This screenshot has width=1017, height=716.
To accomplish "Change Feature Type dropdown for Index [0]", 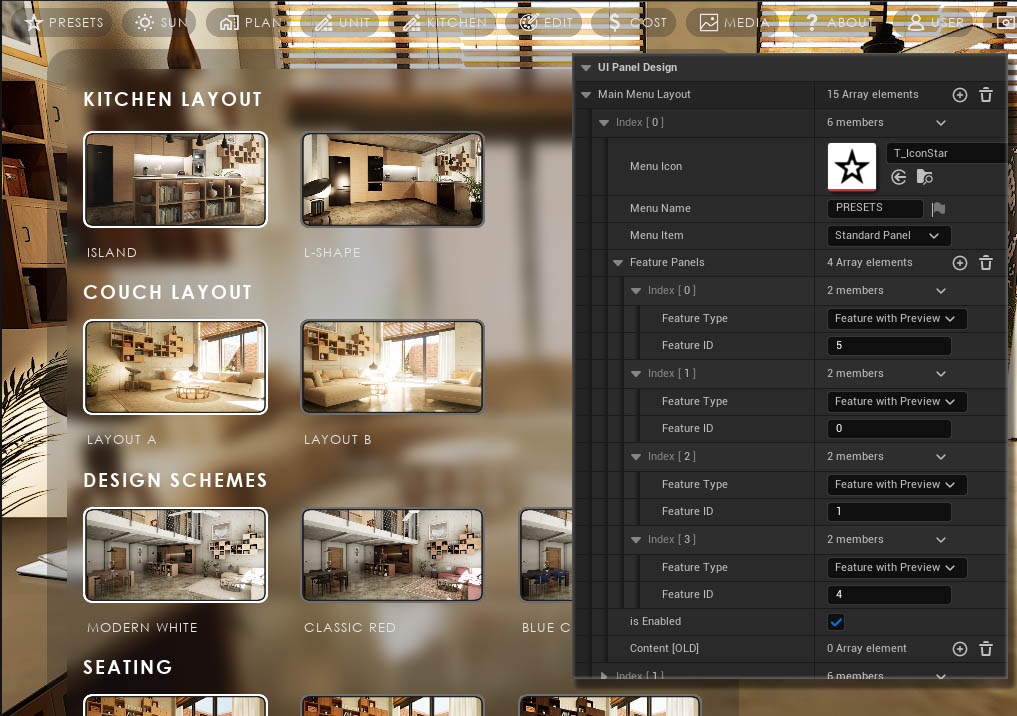I will click(x=897, y=318).
